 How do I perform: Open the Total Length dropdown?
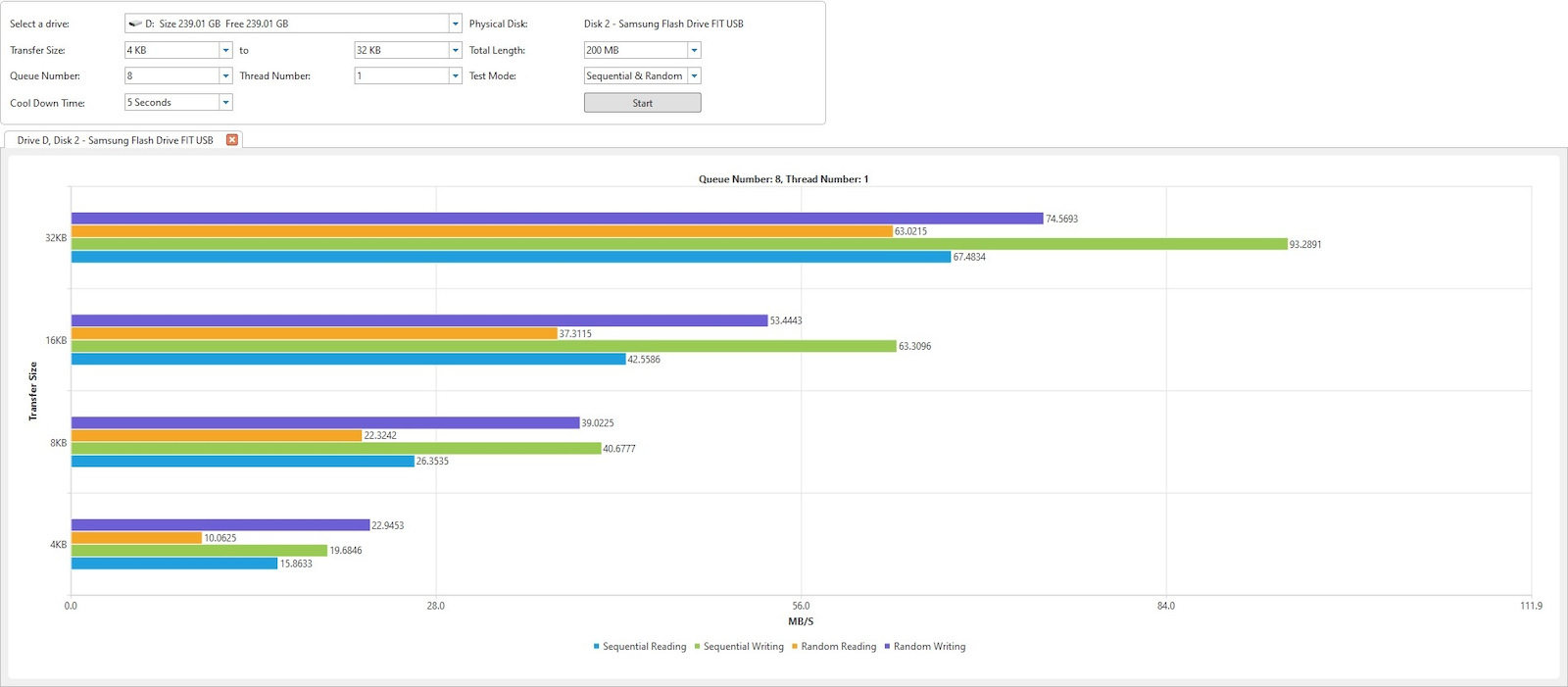694,50
